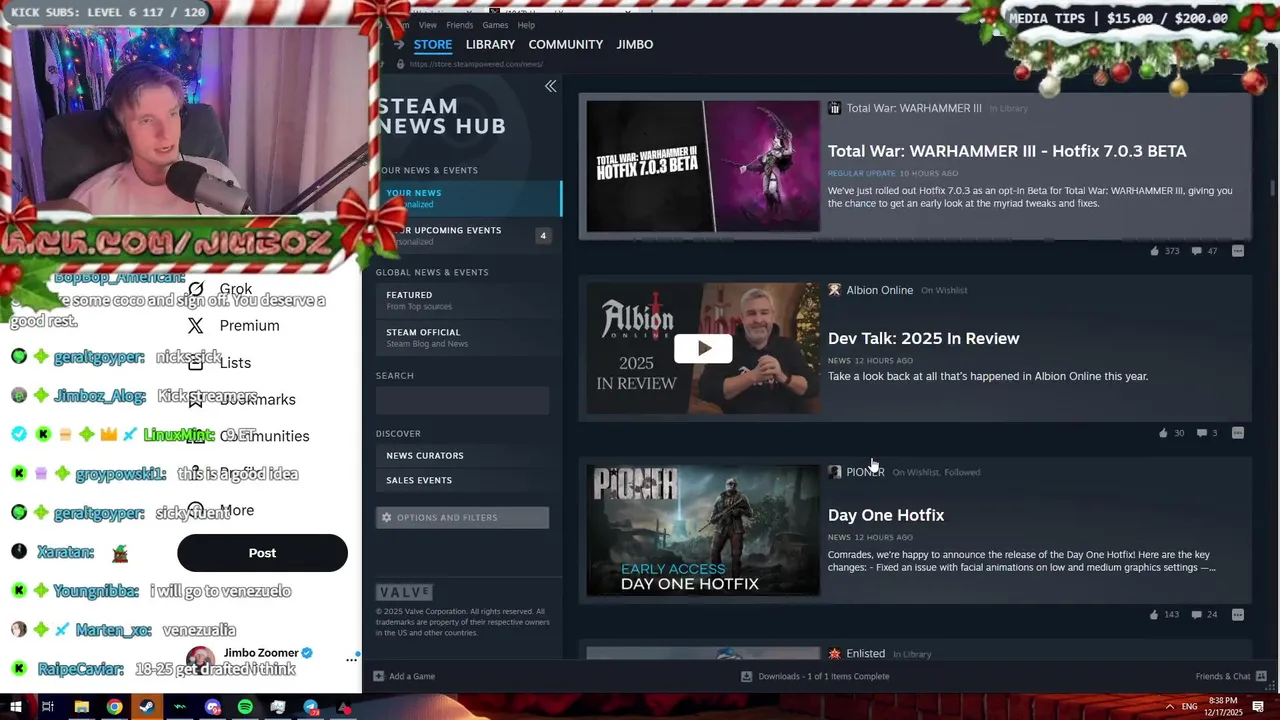Image resolution: width=1280 pixels, height=720 pixels.
Task: Click the PIONER game icon
Action: point(834,472)
